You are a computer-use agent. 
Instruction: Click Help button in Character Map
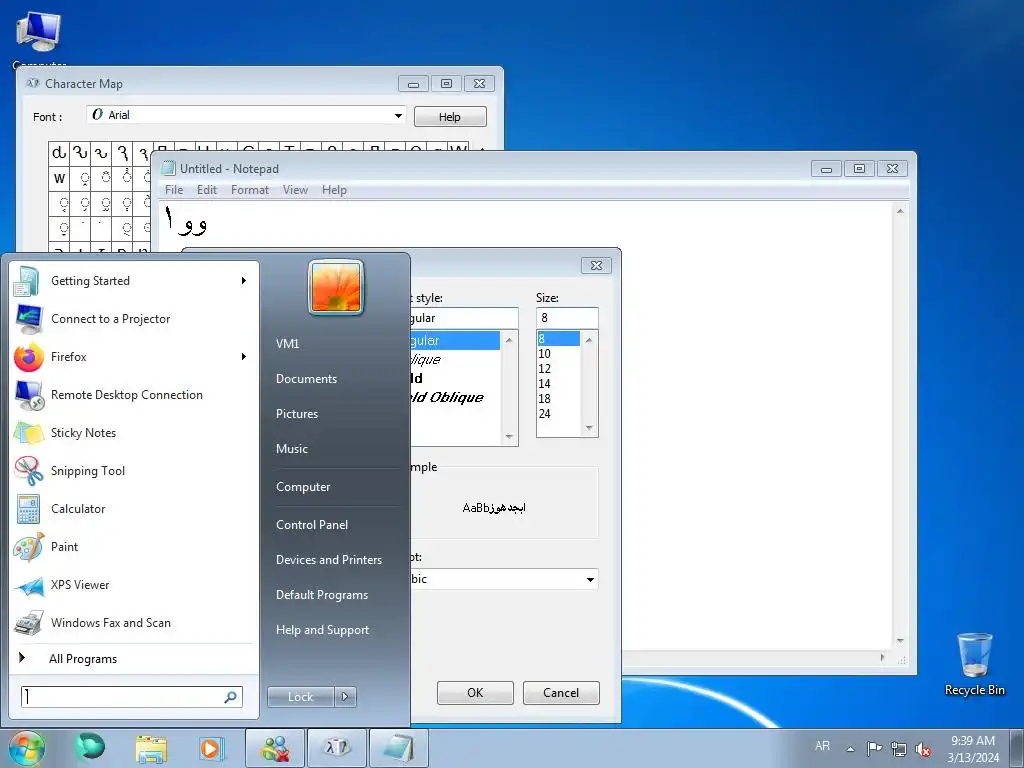click(450, 117)
